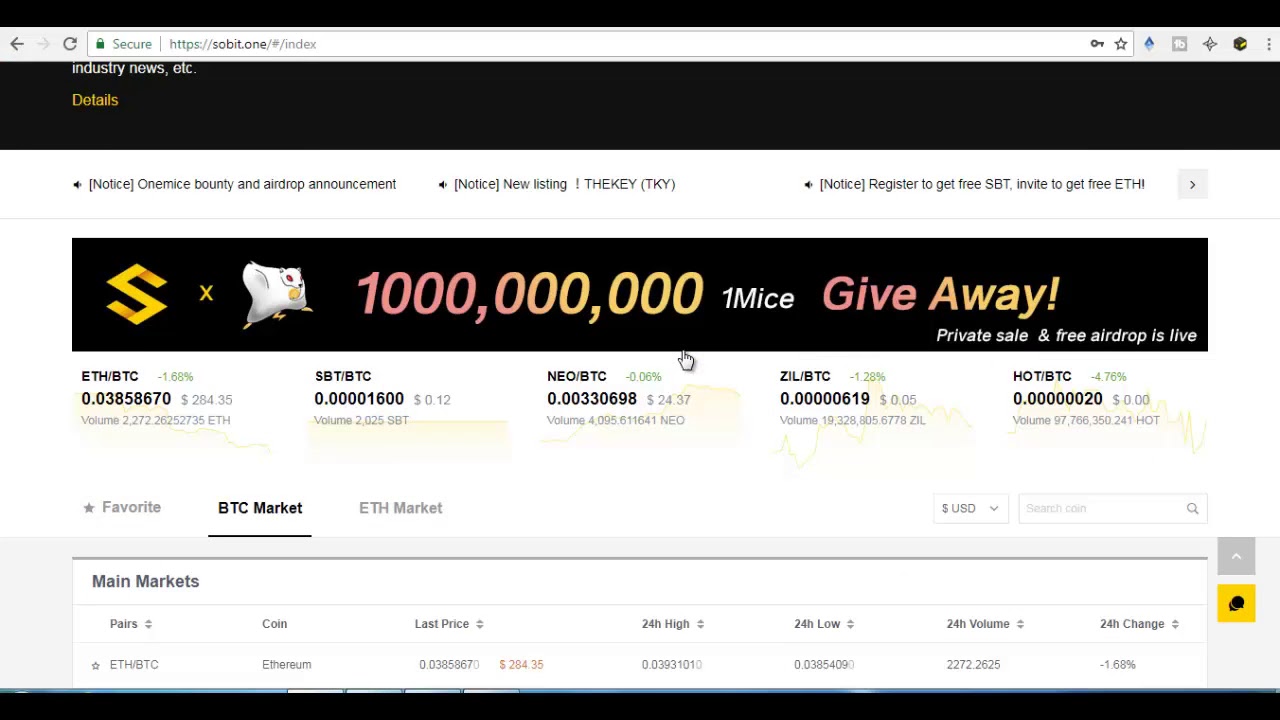Sort by Last Price arrows

pos(480,624)
